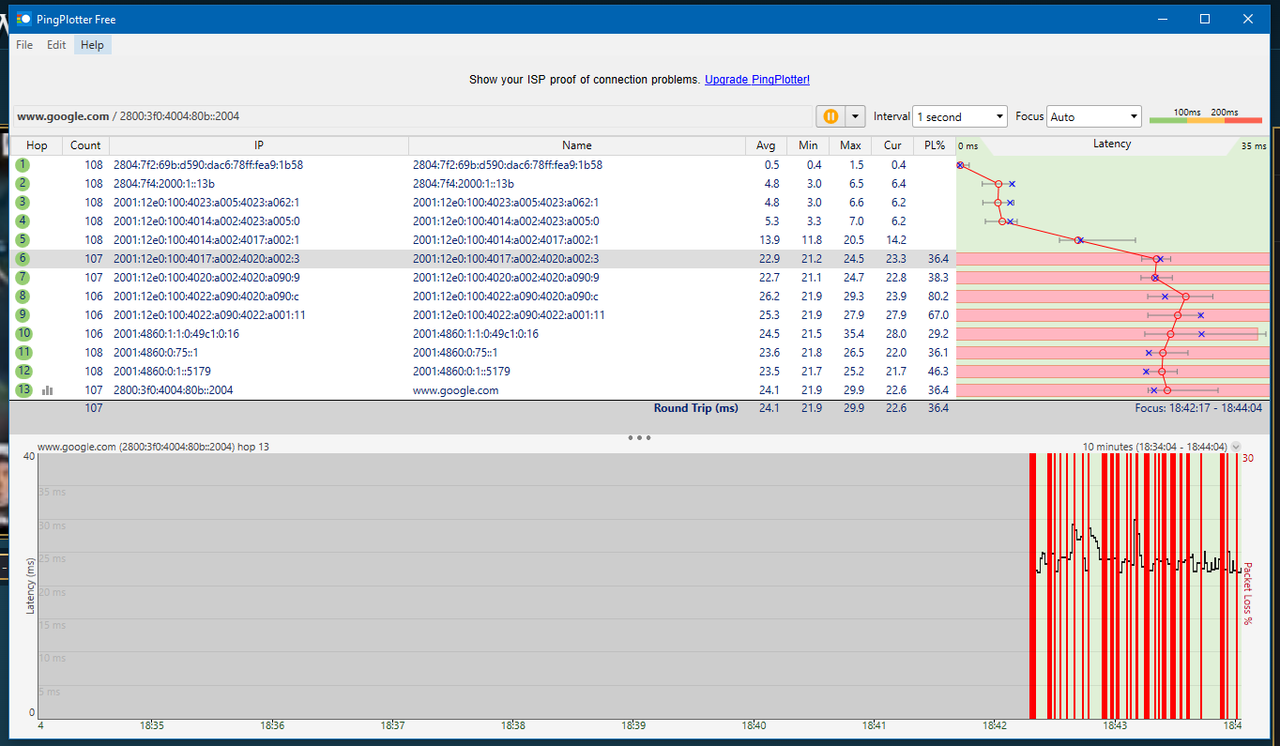The height and width of the screenshot is (746, 1280).
Task: Click the green hop 13 circle icon
Action: (23, 390)
